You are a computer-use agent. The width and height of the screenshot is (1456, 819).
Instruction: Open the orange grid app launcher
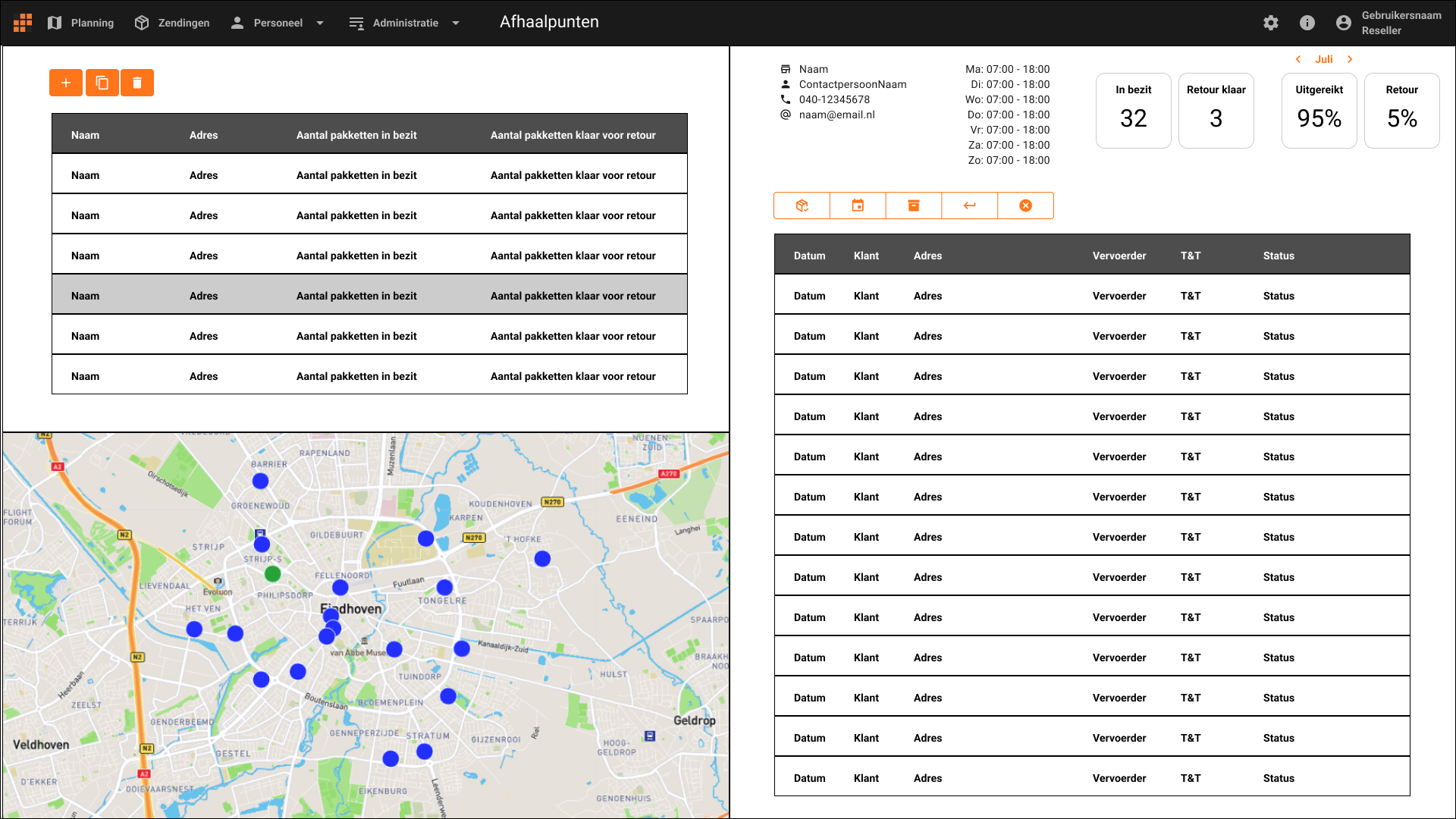(23, 23)
